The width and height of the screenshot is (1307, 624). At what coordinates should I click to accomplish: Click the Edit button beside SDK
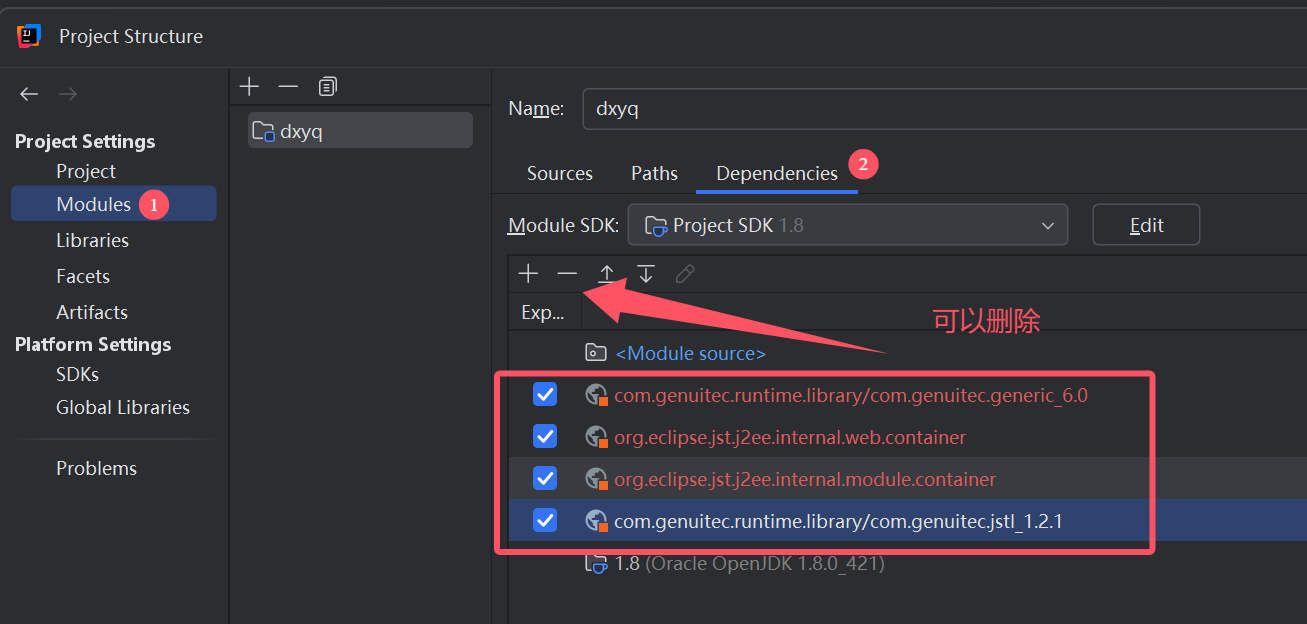tap(1146, 225)
